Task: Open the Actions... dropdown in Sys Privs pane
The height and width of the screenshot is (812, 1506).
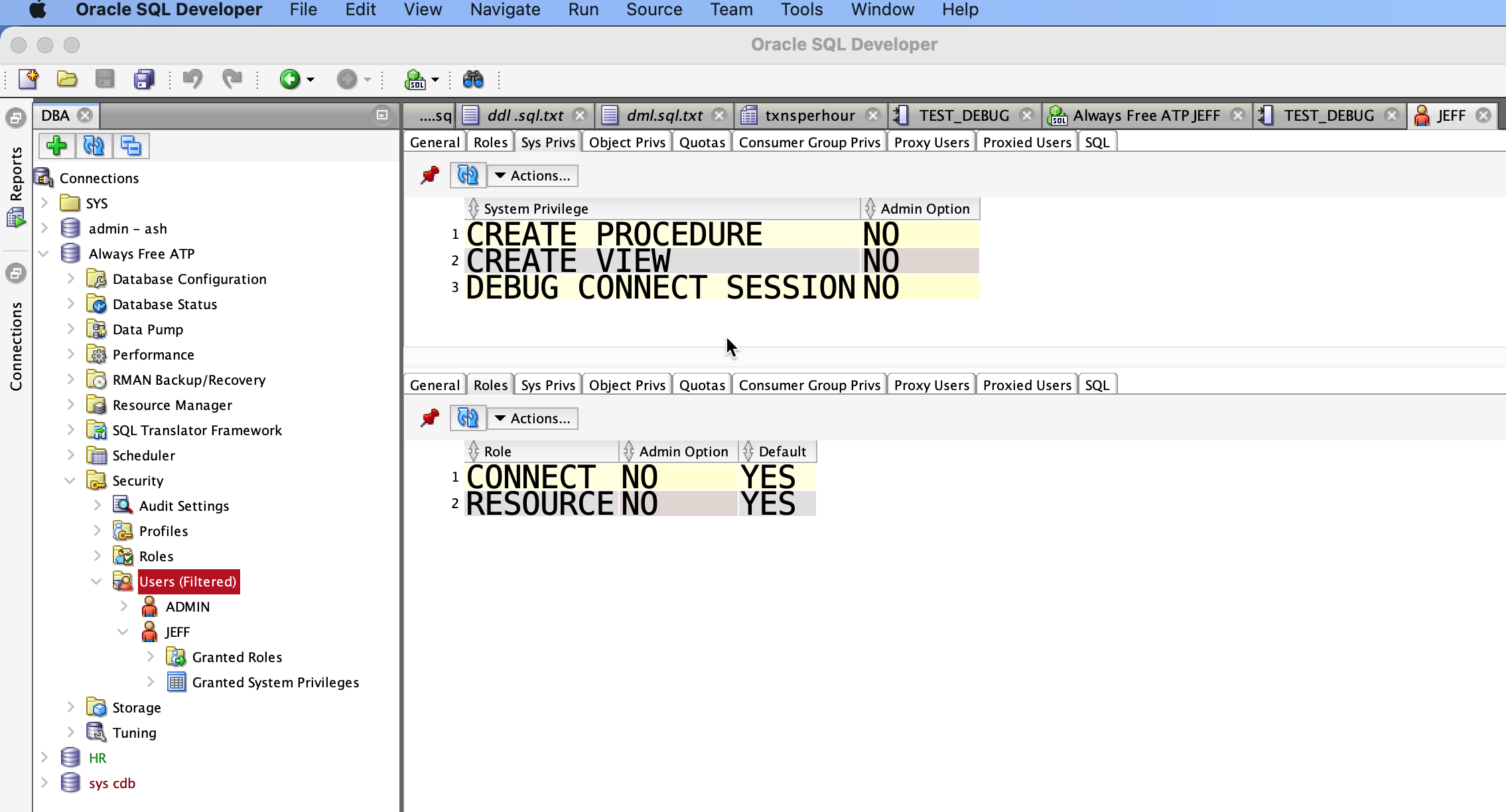Action: pyautogui.click(x=533, y=176)
